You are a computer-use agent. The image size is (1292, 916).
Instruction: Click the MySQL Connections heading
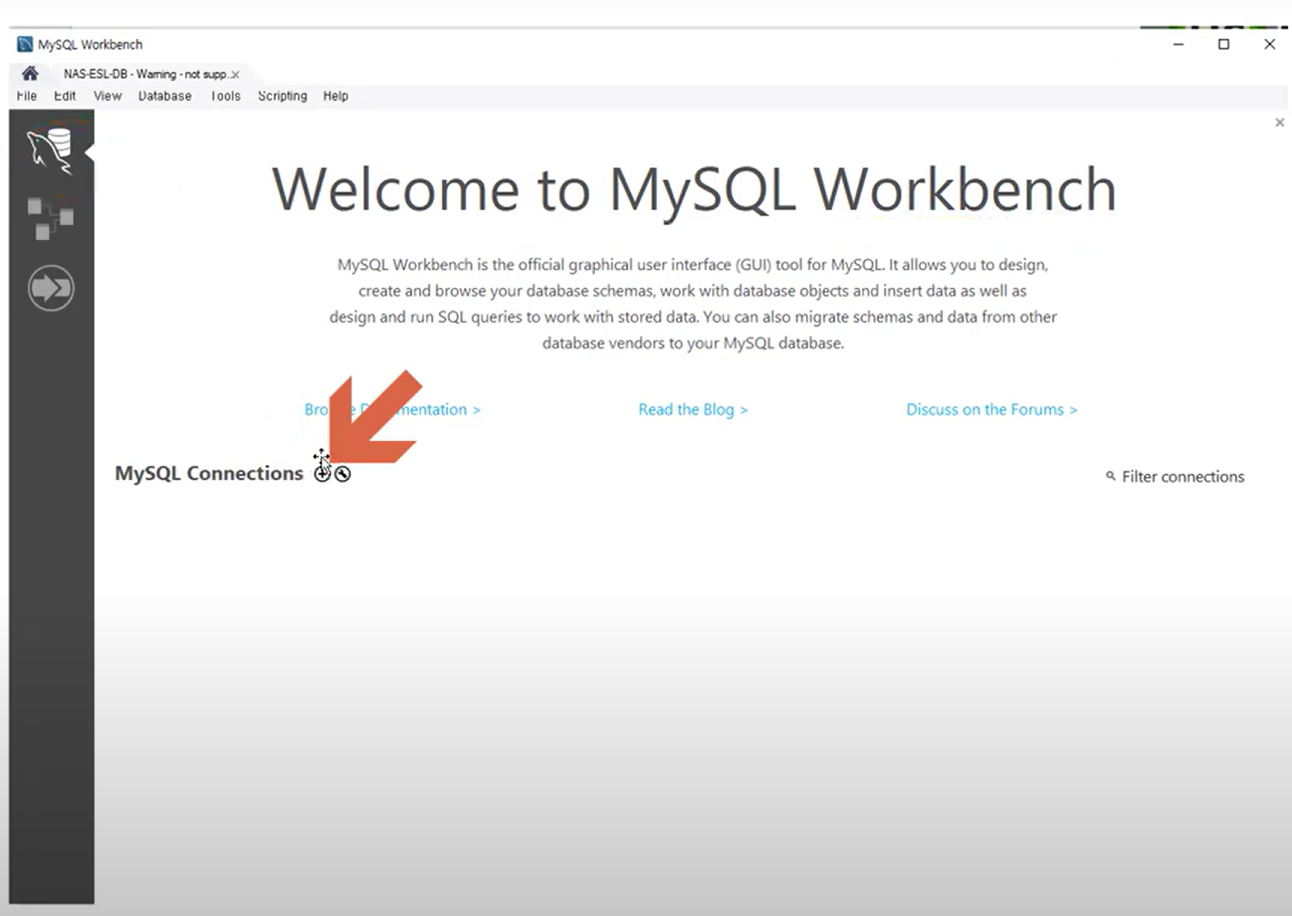209,473
